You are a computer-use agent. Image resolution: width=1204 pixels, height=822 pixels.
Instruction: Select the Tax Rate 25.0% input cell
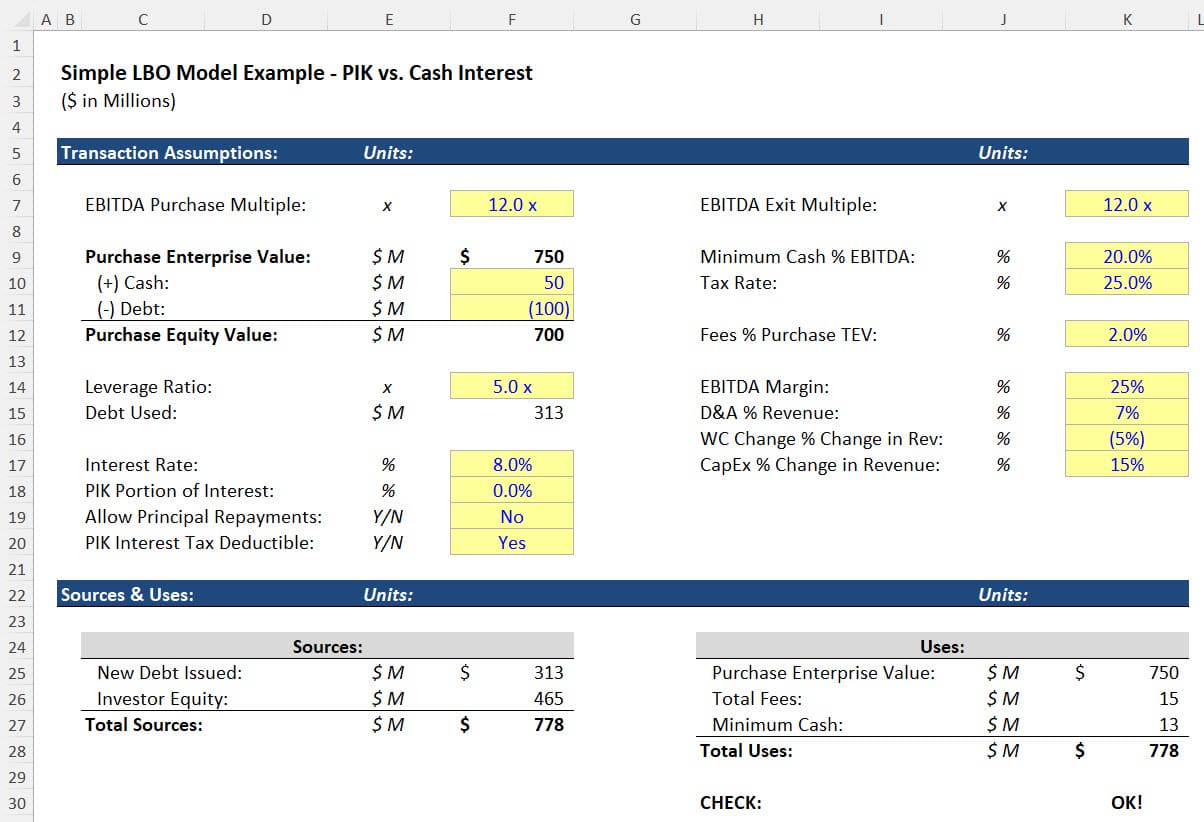pos(1127,282)
